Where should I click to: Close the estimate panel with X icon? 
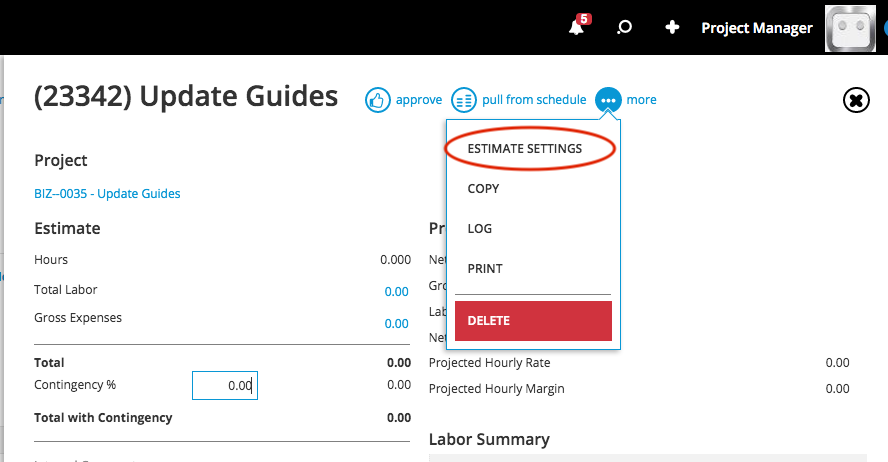(856, 100)
